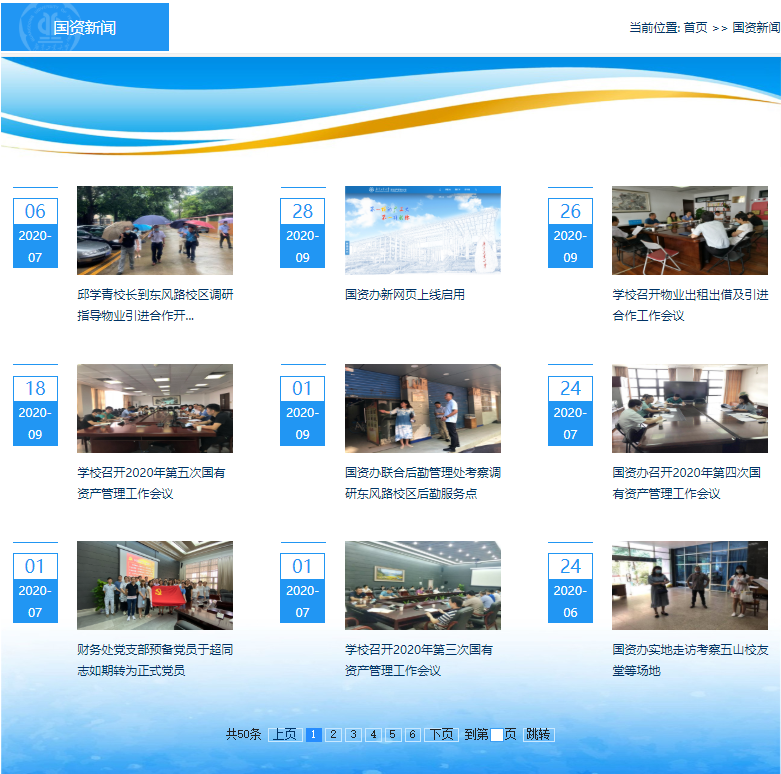
Task: Click the 国资新闻 breadcrumb link
Action: click(x=756, y=28)
